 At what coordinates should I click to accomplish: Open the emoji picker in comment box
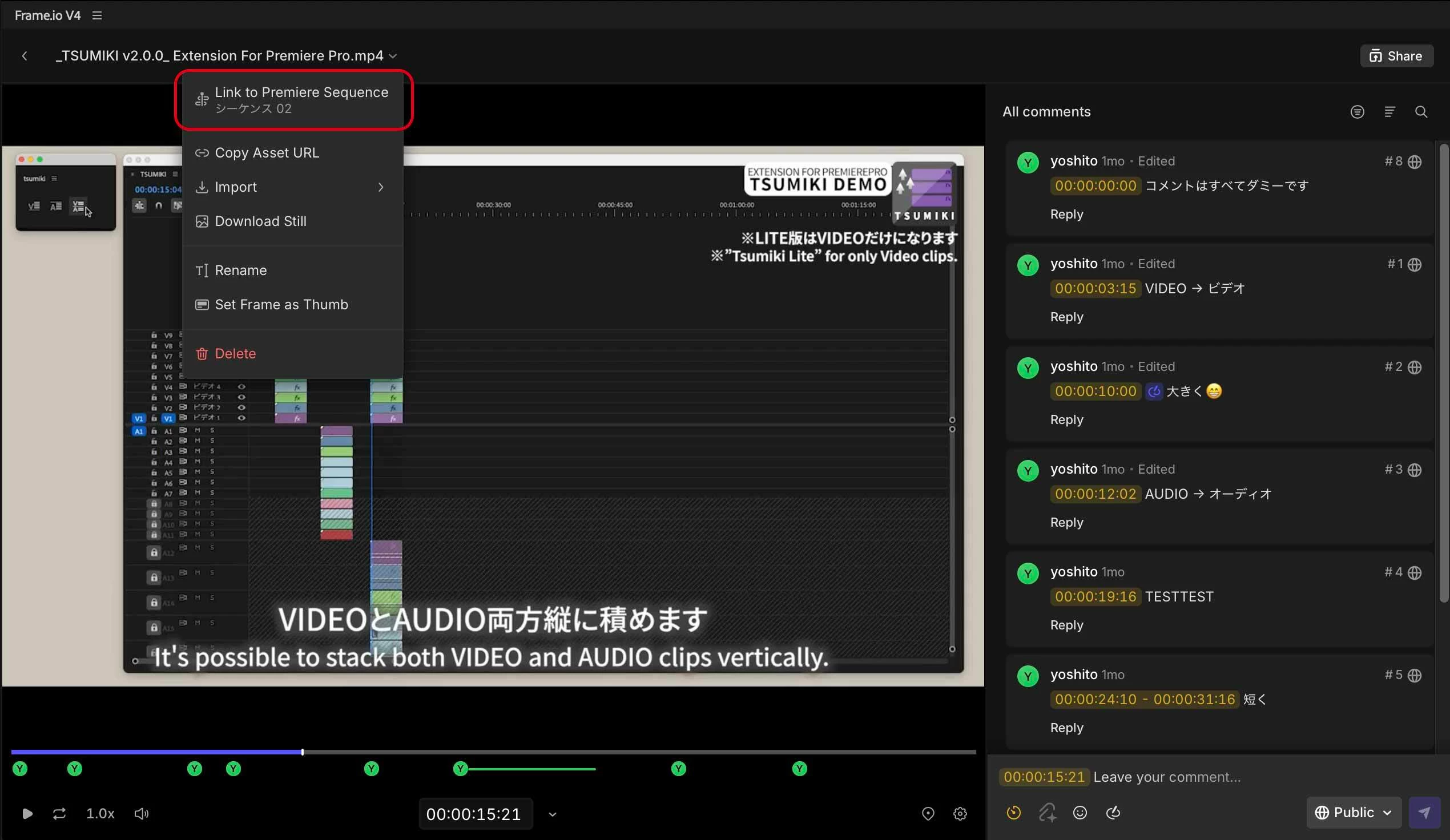tap(1080, 813)
